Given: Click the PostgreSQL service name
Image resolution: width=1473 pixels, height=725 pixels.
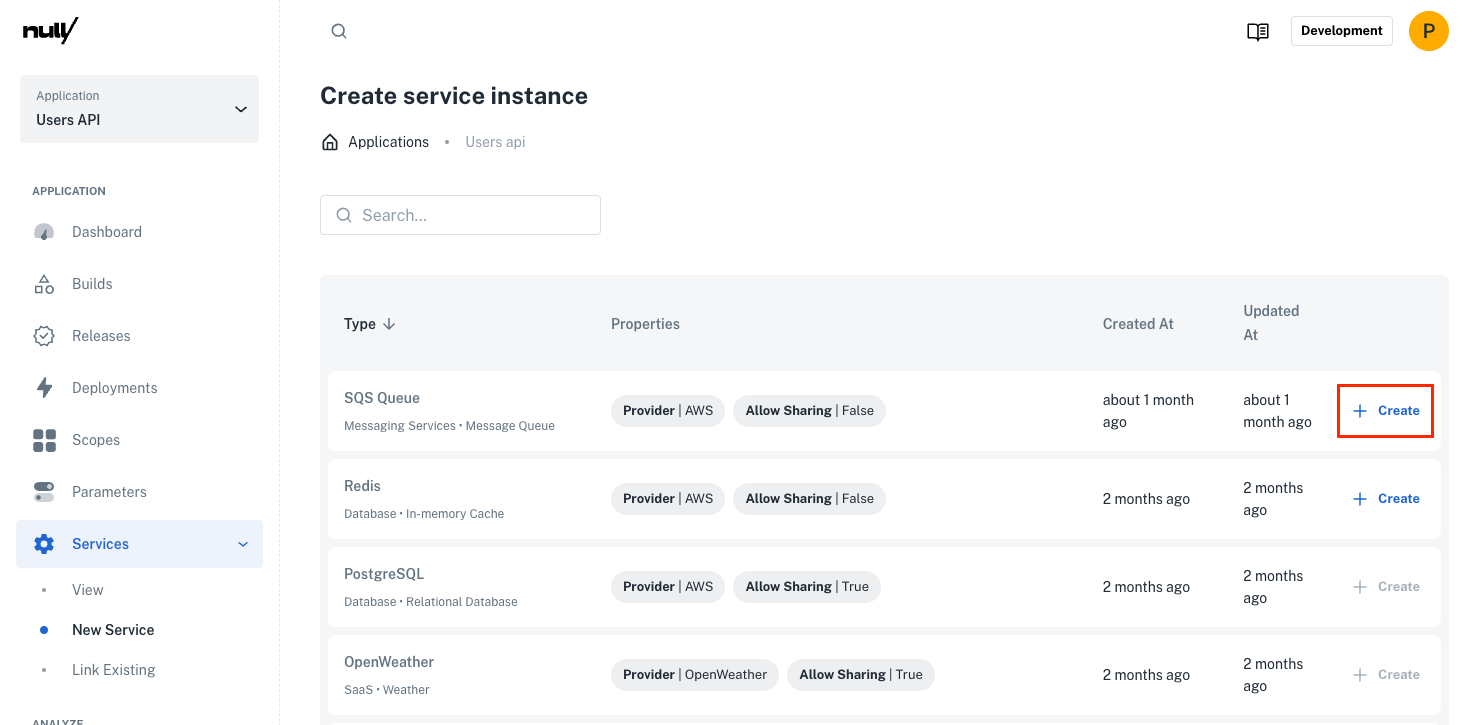Looking at the screenshot, I should pos(384,574).
